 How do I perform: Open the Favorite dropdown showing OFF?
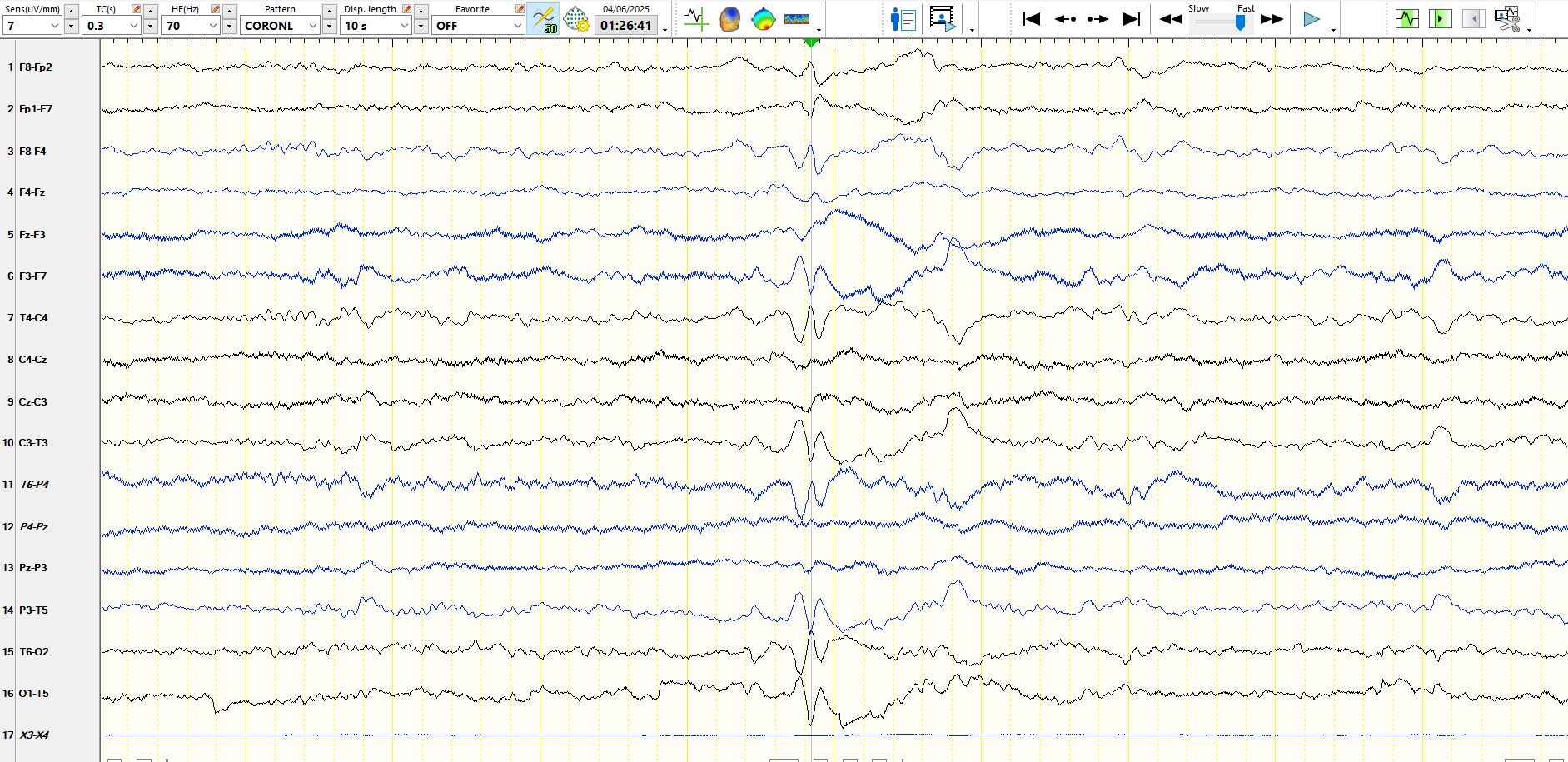coord(478,26)
